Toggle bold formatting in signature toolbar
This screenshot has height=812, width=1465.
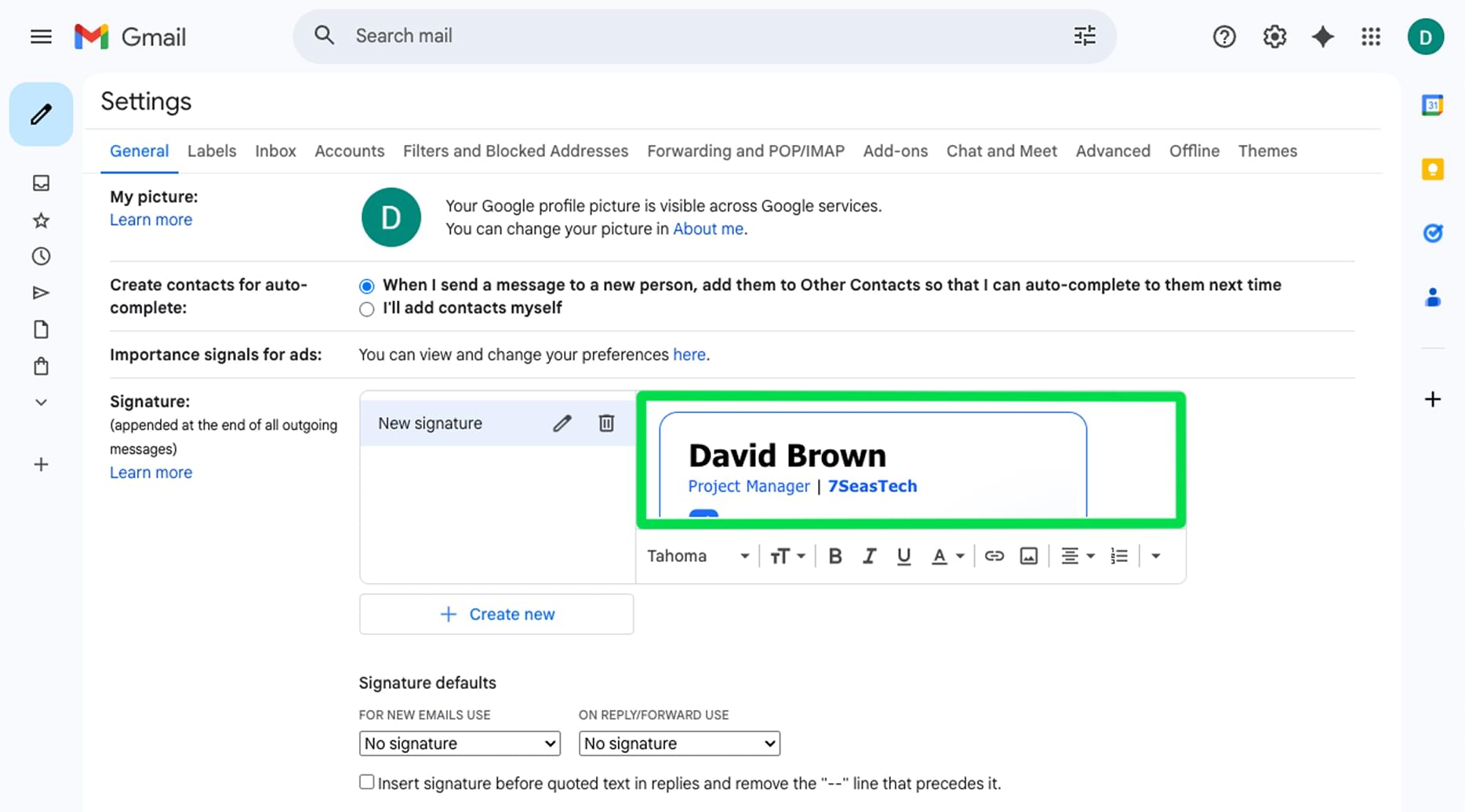click(835, 556)
